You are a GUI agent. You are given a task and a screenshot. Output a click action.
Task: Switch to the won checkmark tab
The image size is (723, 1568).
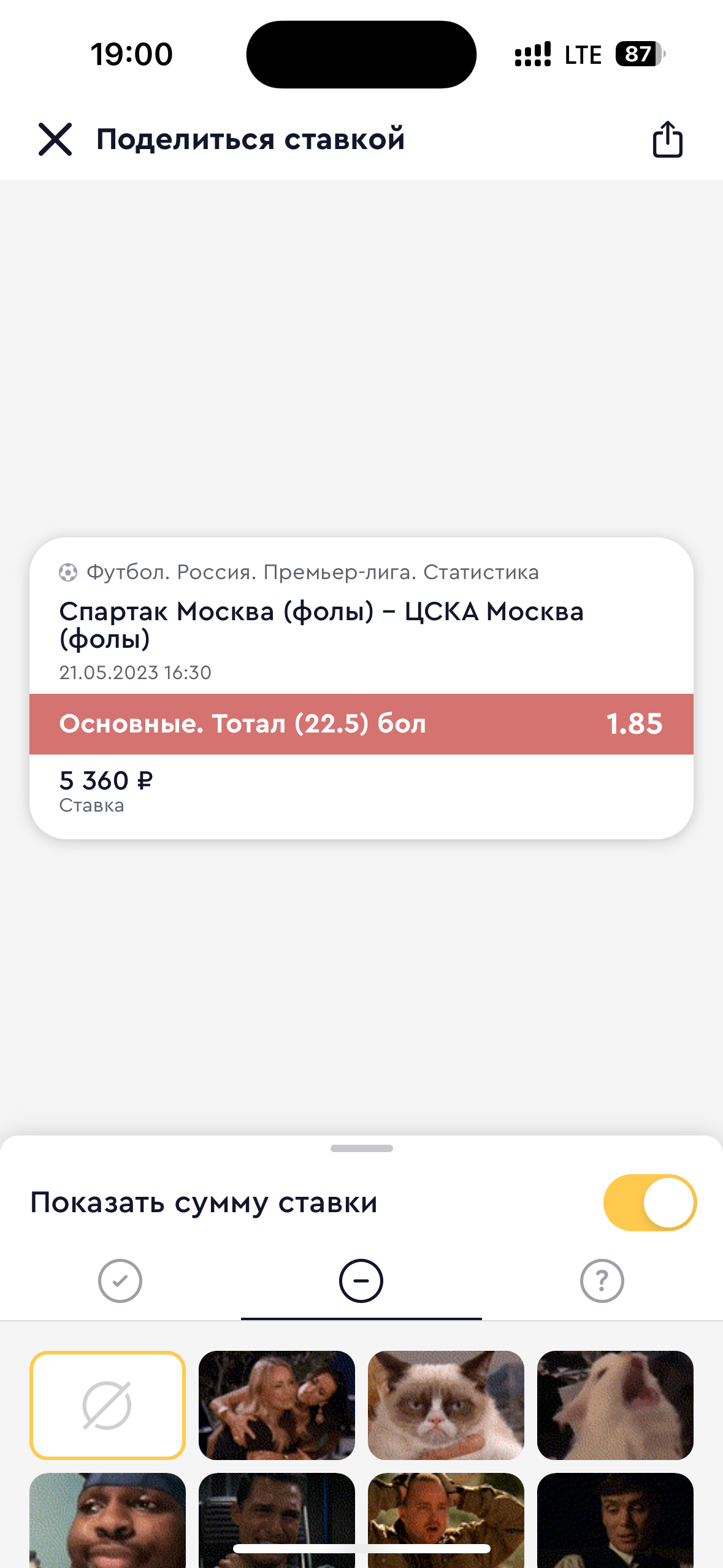(120, 1281)
